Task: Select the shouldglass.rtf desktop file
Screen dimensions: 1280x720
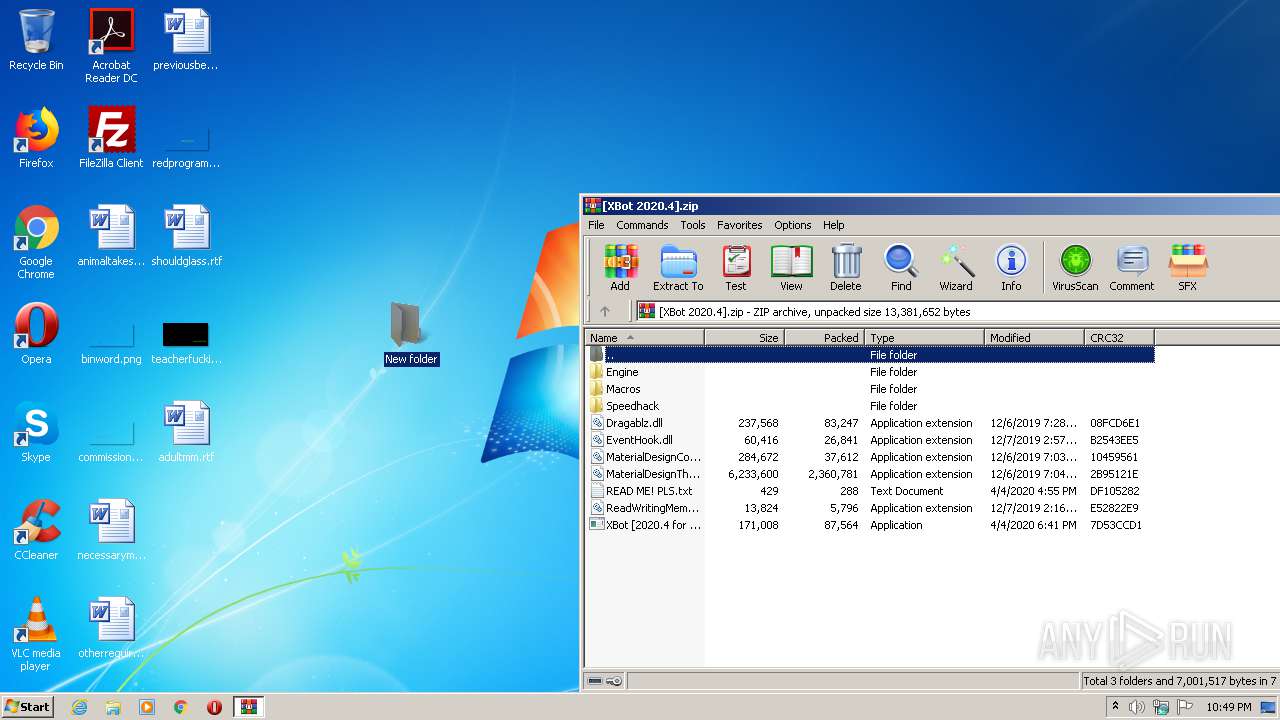Action: (186, 236)
